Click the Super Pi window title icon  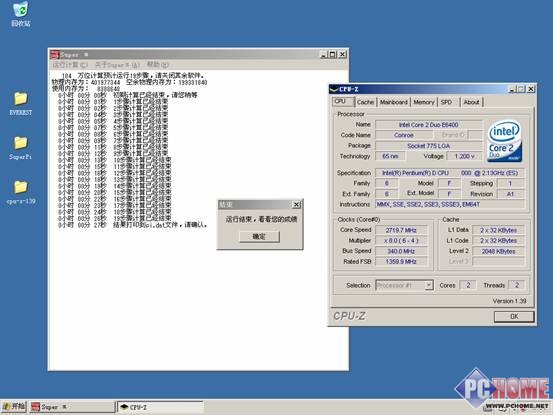coord(54,55)
